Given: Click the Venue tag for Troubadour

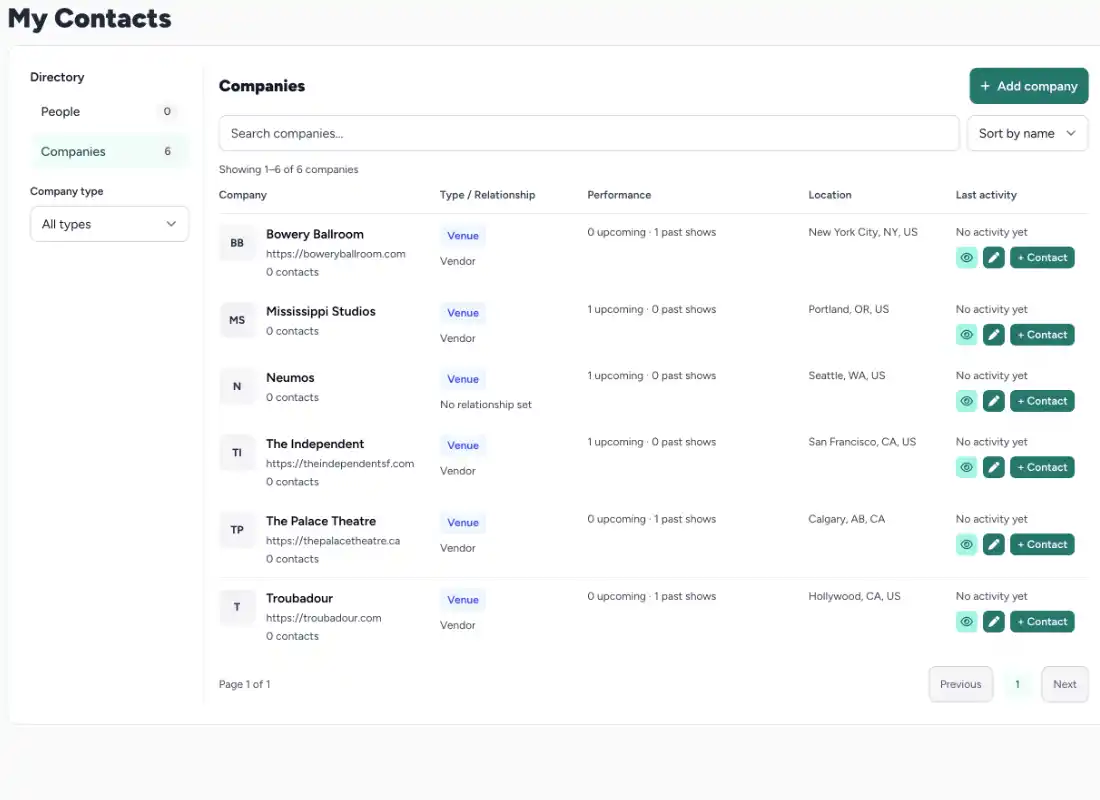Looking at the screenshot, I should click(x=462, y=600).
